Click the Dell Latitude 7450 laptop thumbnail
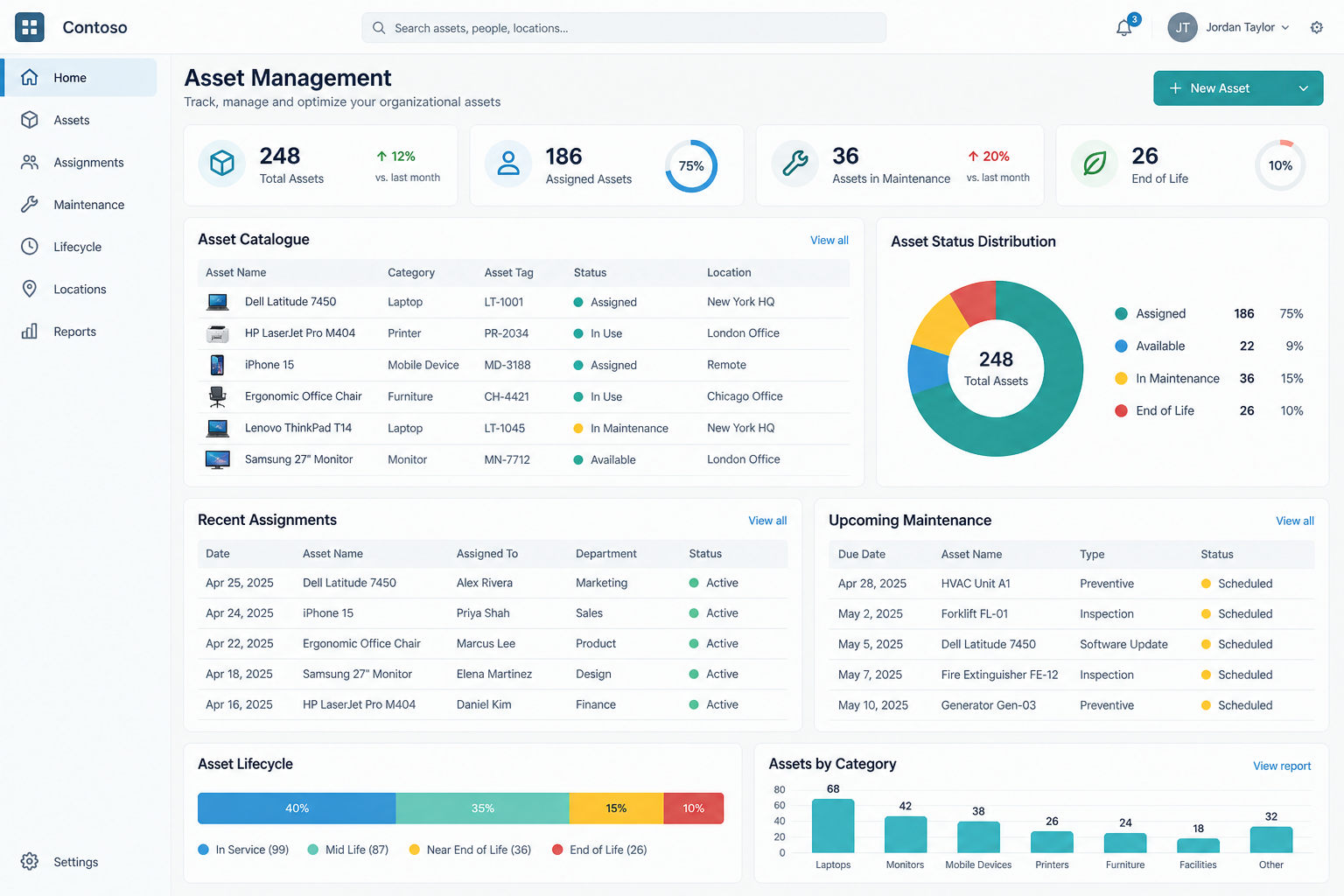The height and width of the screenshot is (896, 1344). point(218,302)
